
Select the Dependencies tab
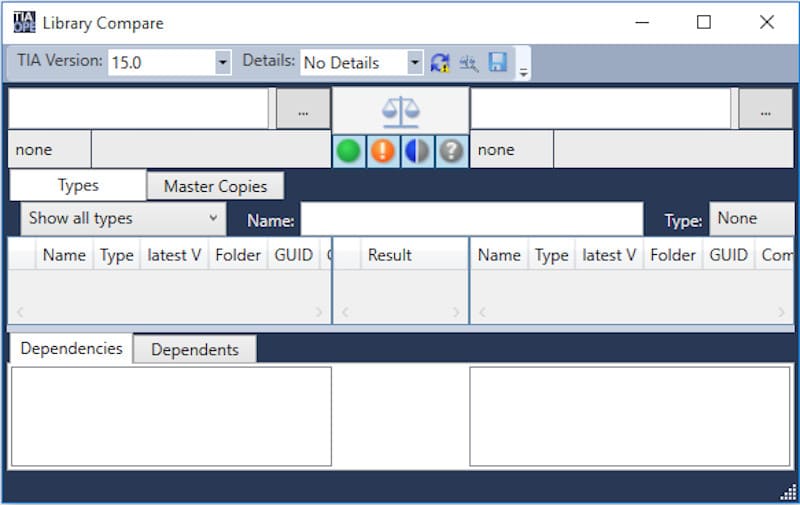(x=71, y=348)
